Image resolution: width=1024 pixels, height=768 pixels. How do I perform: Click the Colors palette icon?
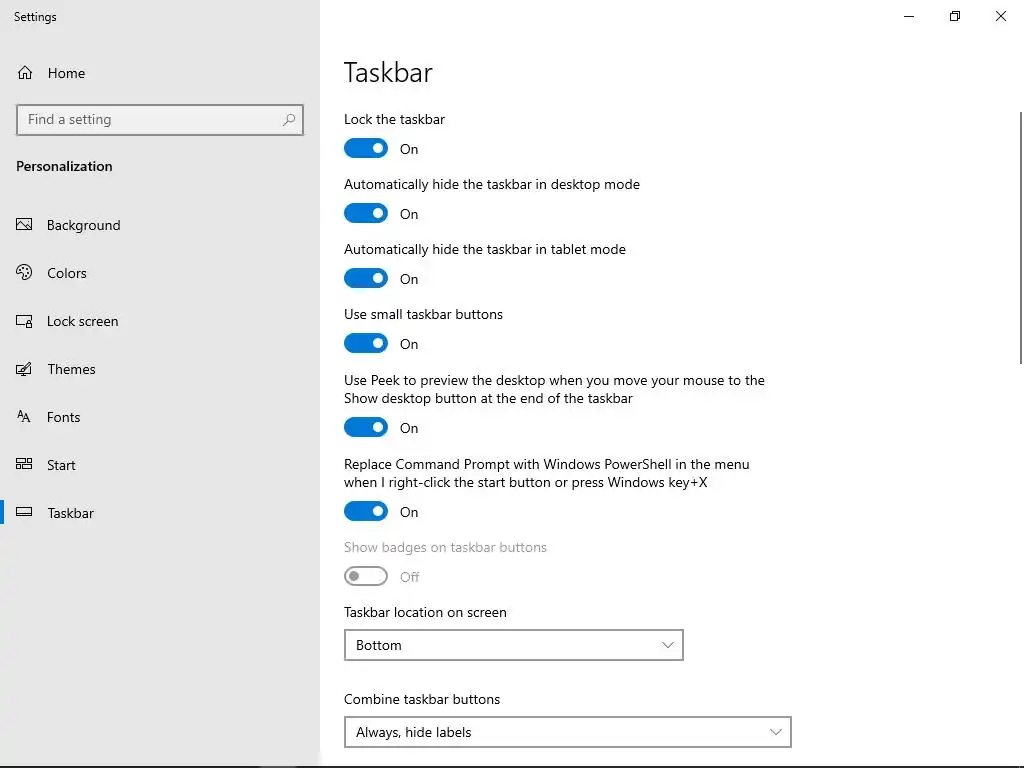pyautogui.click(x=25, y=273)
